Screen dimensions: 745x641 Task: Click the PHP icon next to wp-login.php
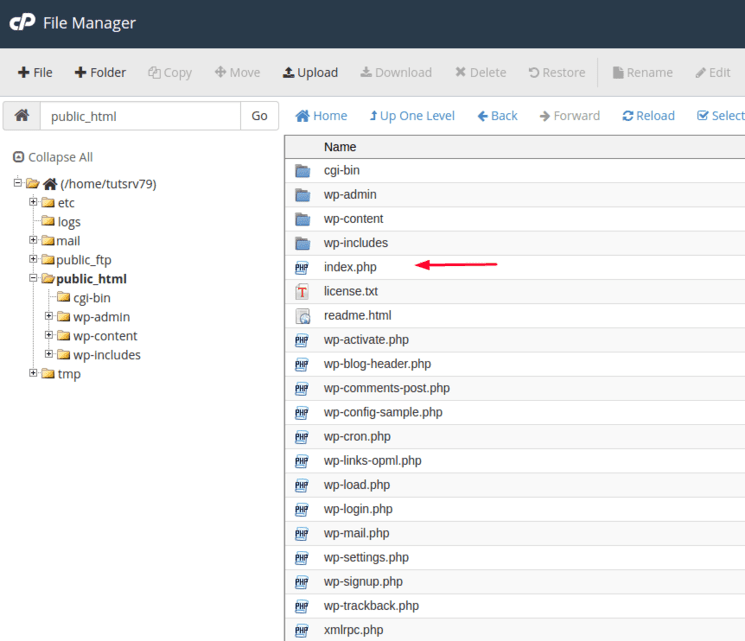(x=302, y=509)
